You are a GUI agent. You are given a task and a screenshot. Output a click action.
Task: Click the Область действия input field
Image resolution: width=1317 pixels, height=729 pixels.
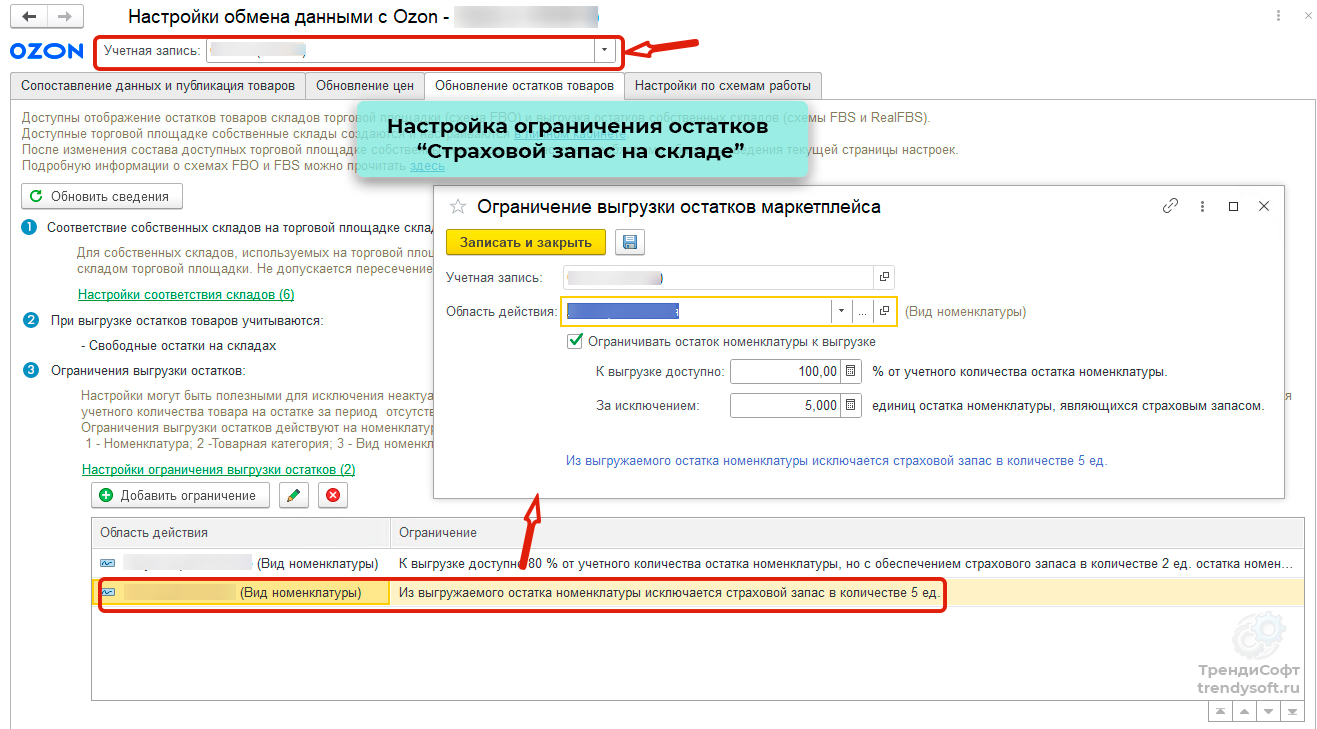click(x=696, y=311)
